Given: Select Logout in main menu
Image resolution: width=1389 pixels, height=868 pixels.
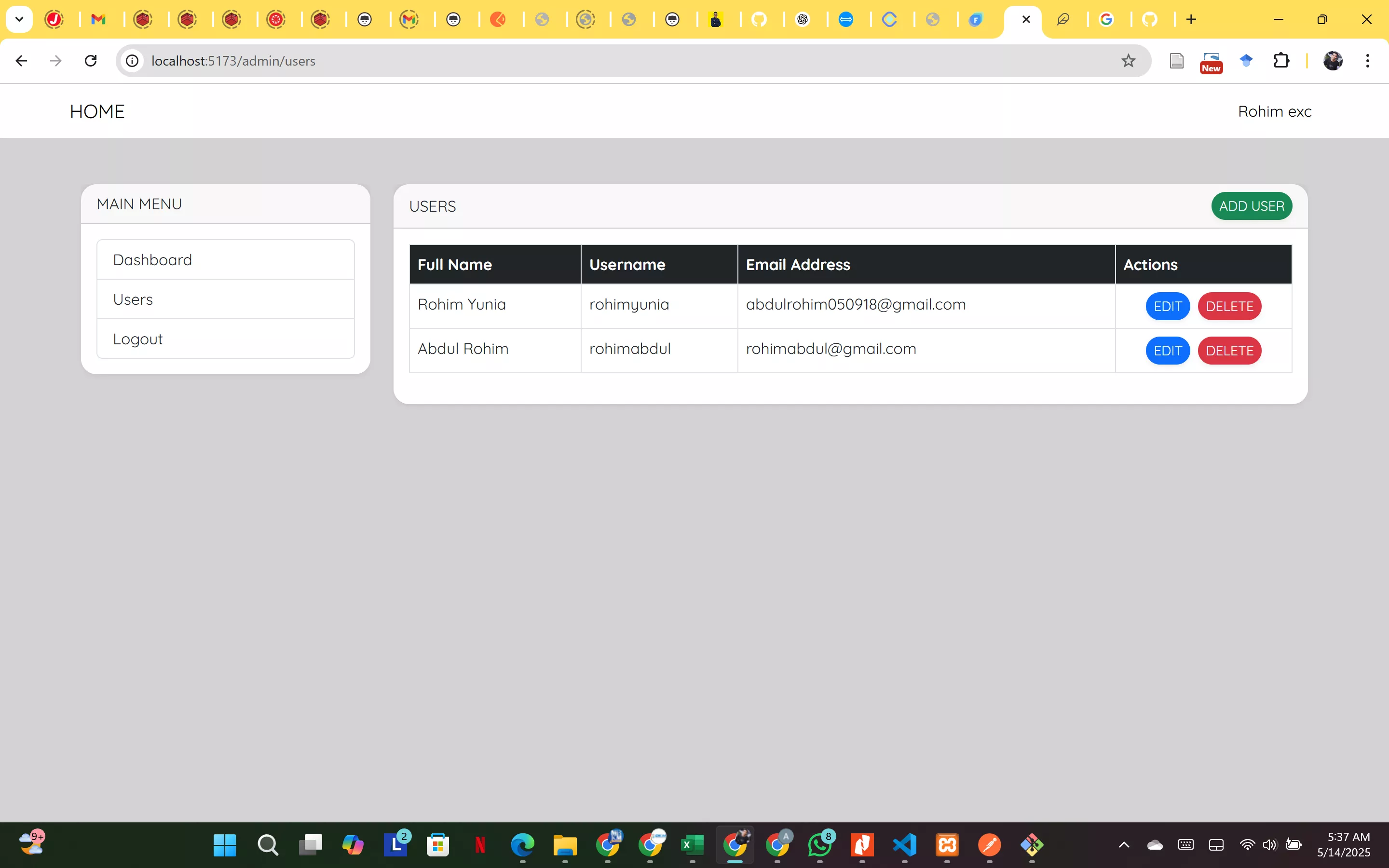Looking at the screenshot, I should [226, 339].
